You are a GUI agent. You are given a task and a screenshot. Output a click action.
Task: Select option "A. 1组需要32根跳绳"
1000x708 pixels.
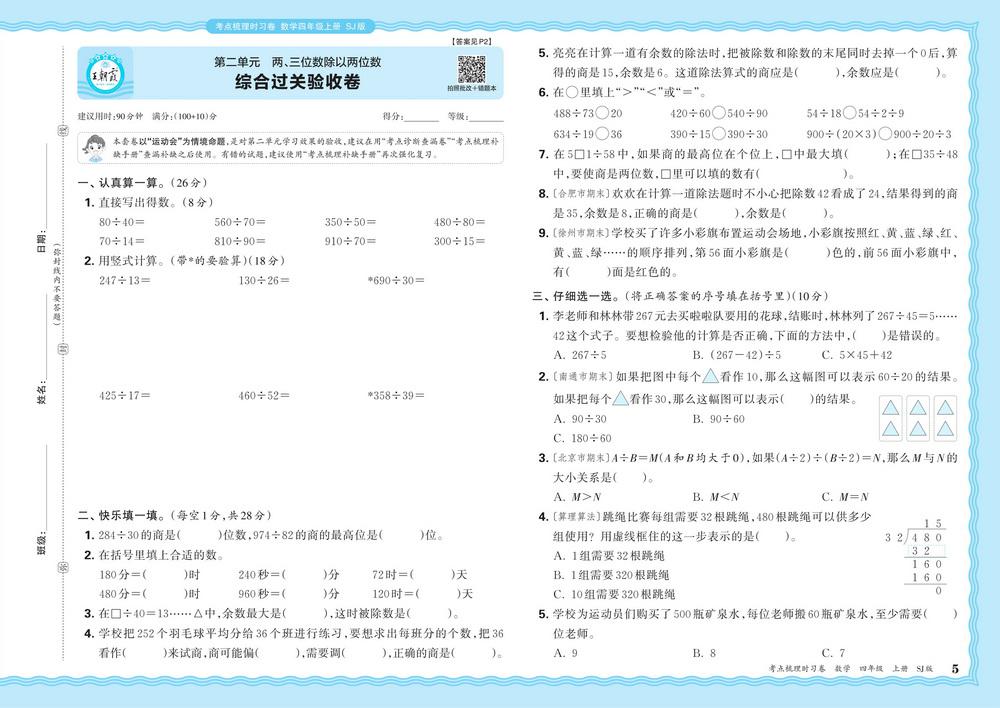click(x=608, y=556)
